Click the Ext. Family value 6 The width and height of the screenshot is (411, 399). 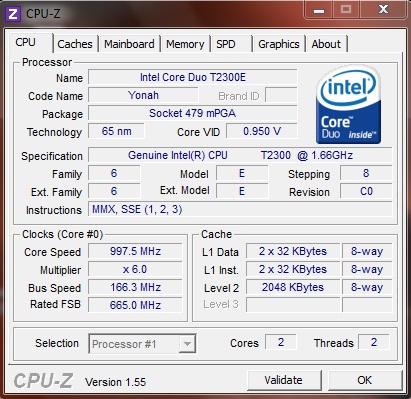pyautogui.click(x=114, y=191)
